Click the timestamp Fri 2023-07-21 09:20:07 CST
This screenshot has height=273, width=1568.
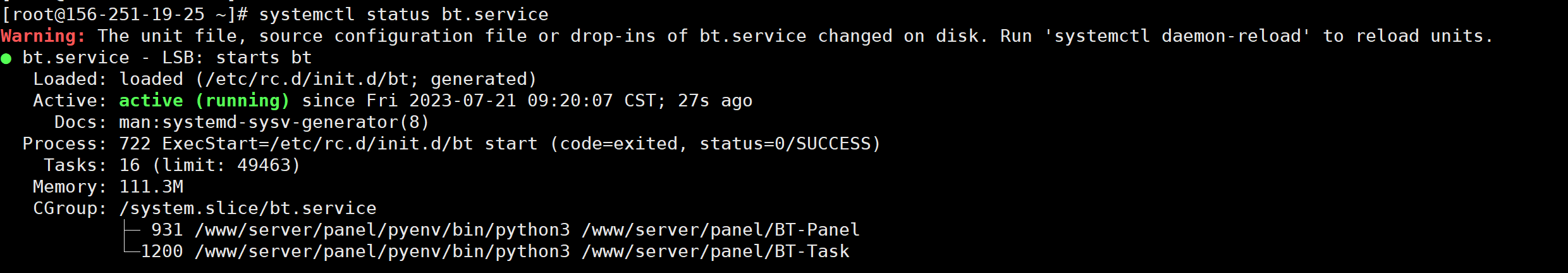click(x=511, y=101)
